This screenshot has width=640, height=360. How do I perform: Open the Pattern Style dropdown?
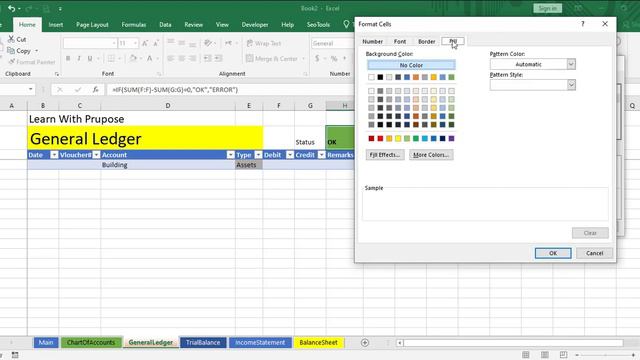571,84
